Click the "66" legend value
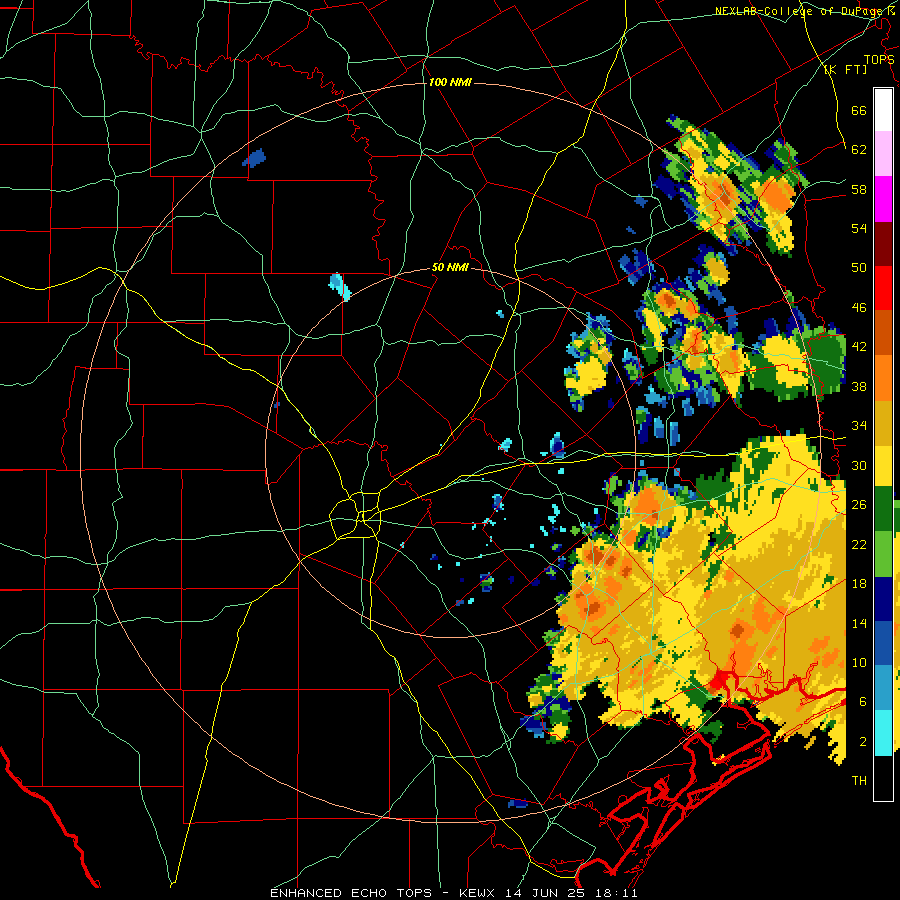900x900 pixels. pyautogui.click(x=859, y=110)
